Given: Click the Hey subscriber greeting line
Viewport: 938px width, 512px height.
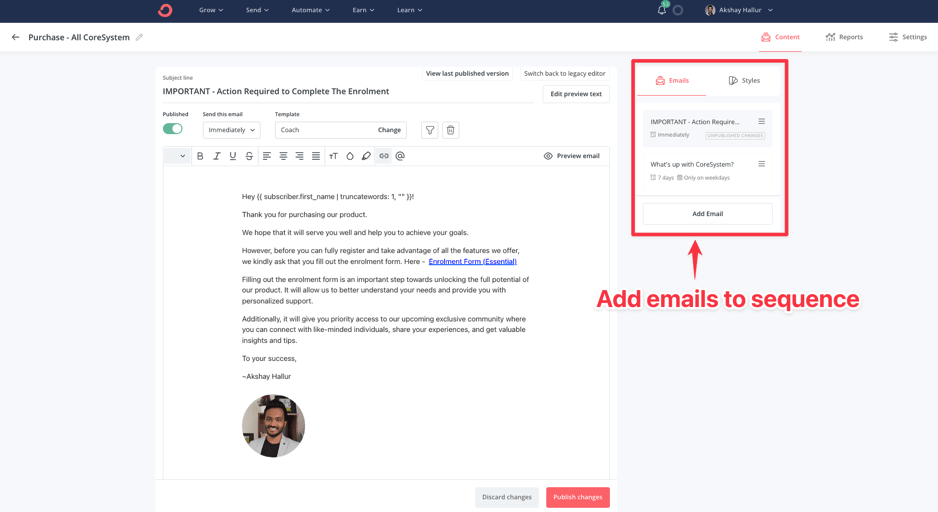Looking at the screenshot, I should tap(328, 197).
